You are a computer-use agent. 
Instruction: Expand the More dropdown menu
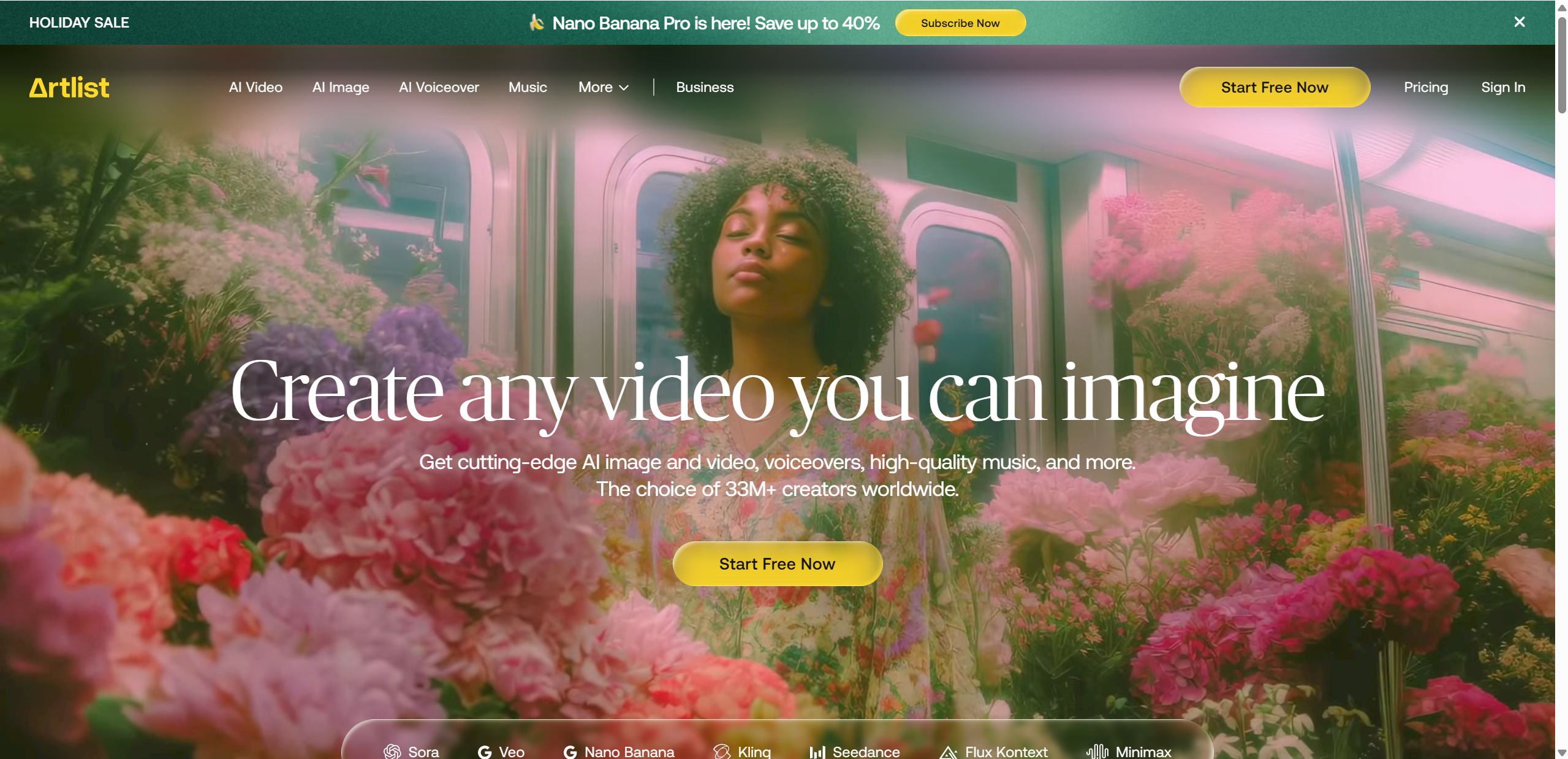tap(604, 87)
